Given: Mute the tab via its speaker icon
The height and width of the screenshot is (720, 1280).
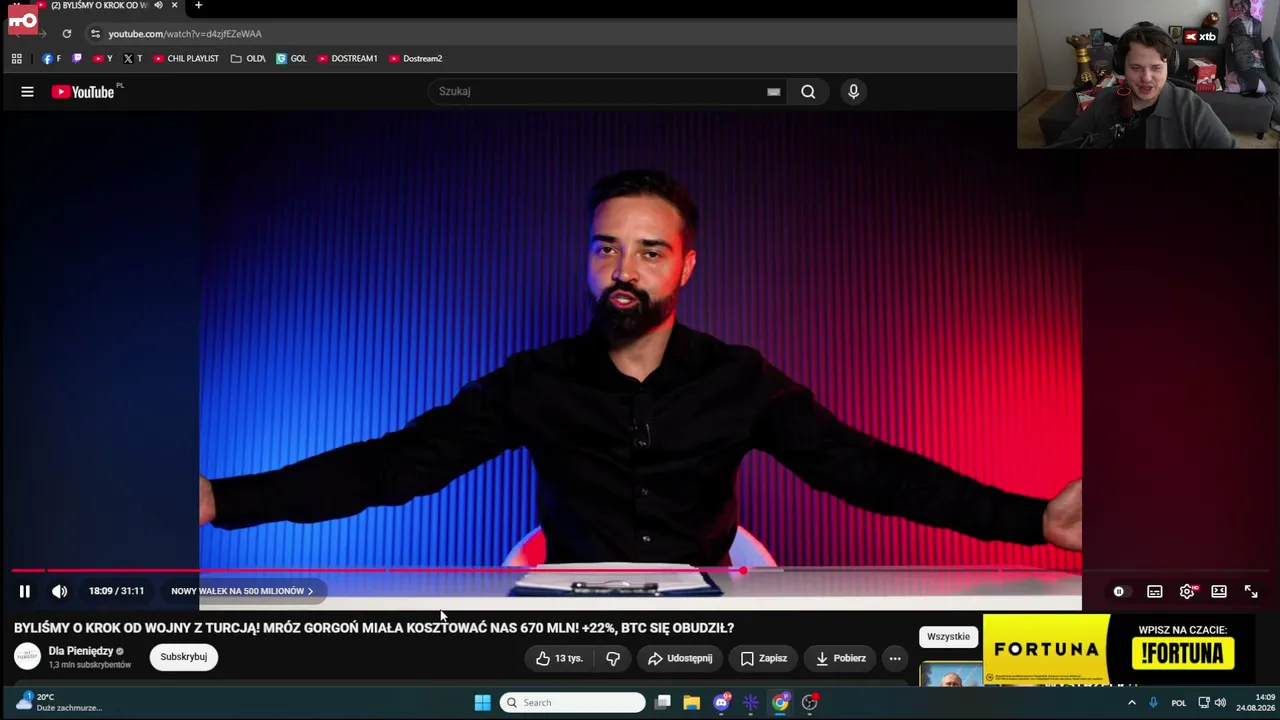Looking at the screenshot, I should (158, 5).
